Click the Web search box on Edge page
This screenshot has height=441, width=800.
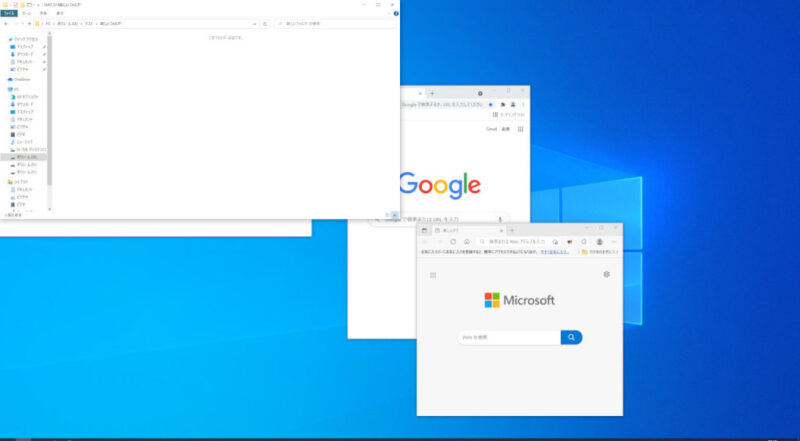[x=509, y=337]
